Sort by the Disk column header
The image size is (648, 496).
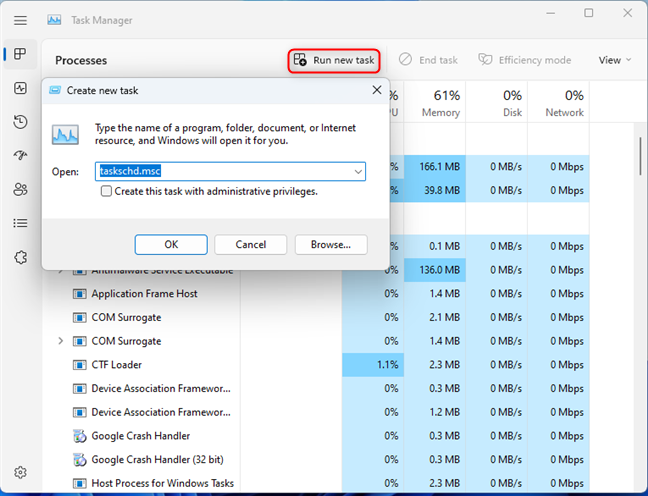tap(497, 102)
